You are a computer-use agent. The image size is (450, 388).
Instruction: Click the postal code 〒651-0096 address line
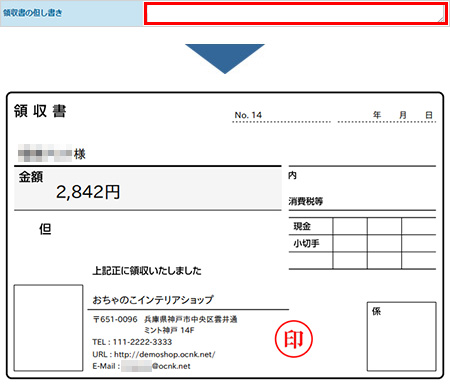165,319
